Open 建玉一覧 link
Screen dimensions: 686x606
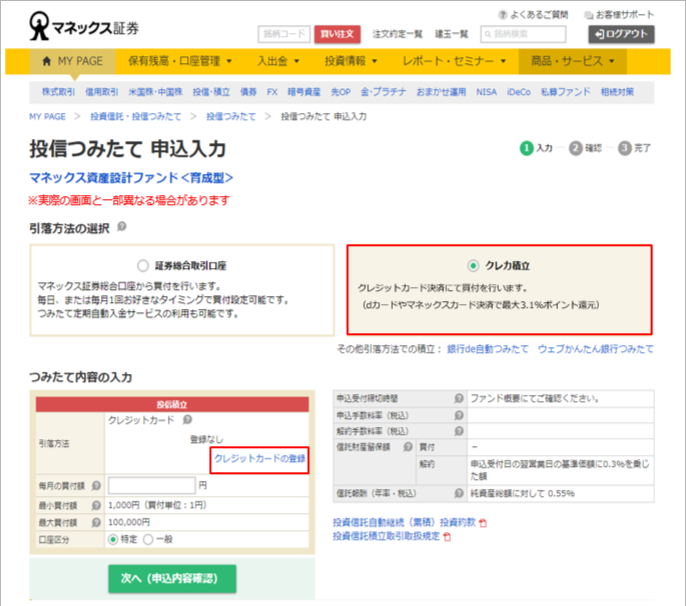[x=451, y=34]
